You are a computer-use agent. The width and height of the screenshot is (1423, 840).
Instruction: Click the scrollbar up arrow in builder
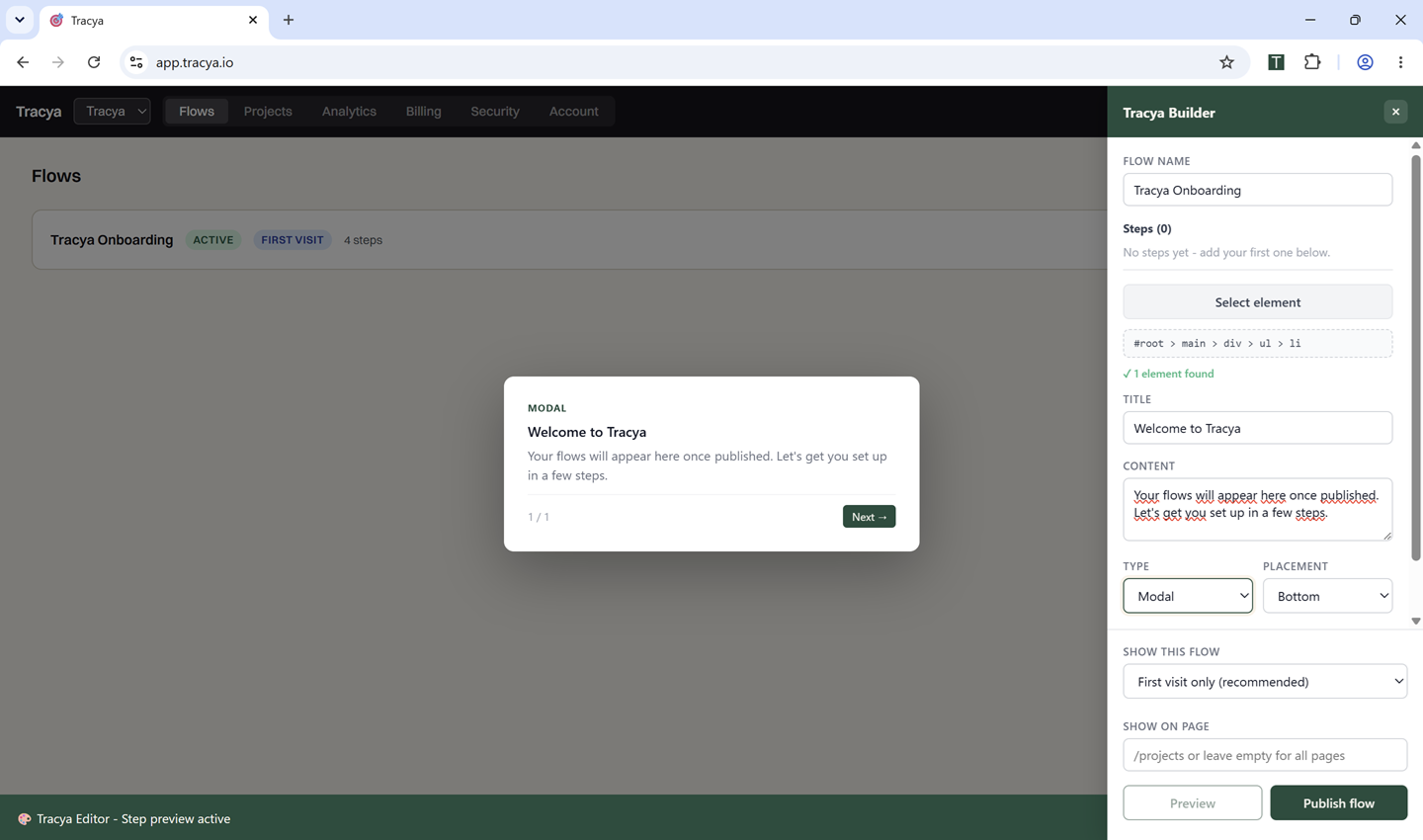tap(1415, 145)
